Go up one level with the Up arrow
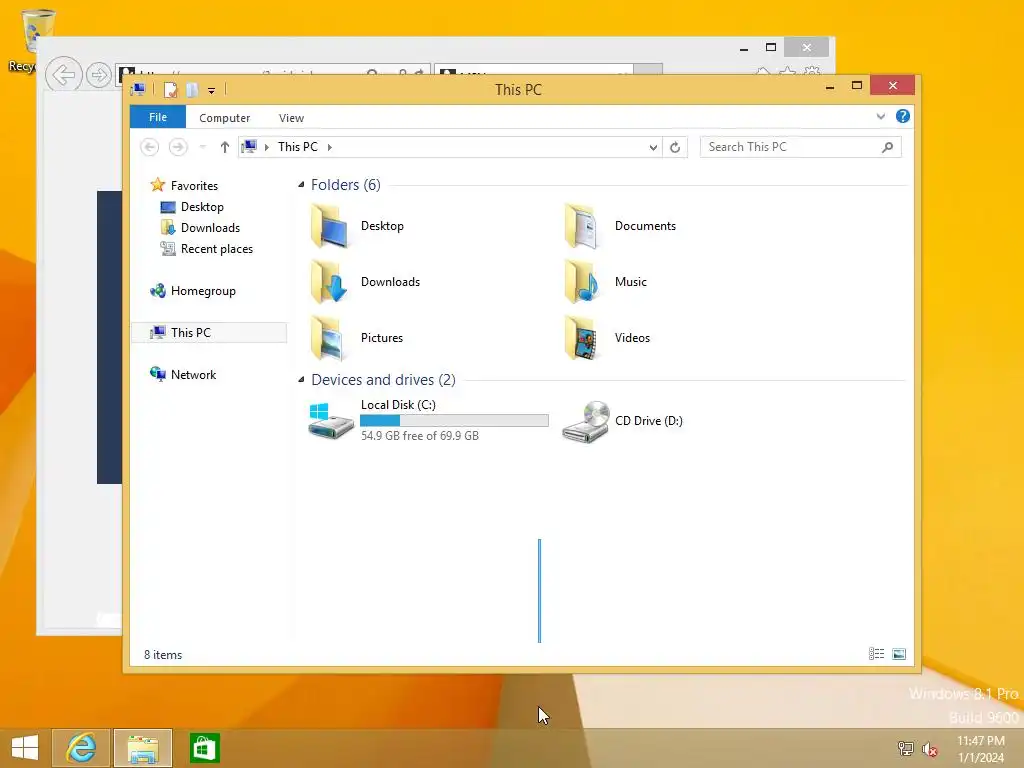This screenshot has width=1024, height=768. click(x=225, y=147)
